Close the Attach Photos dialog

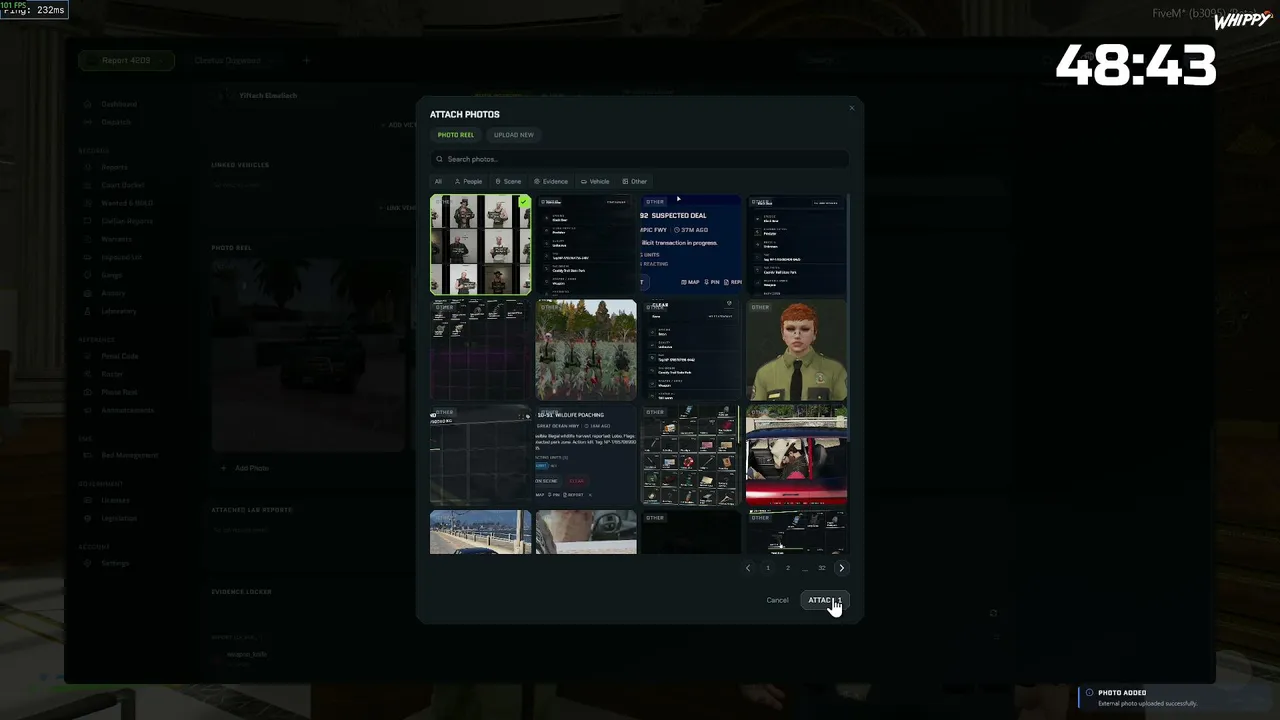pos(852,108)
